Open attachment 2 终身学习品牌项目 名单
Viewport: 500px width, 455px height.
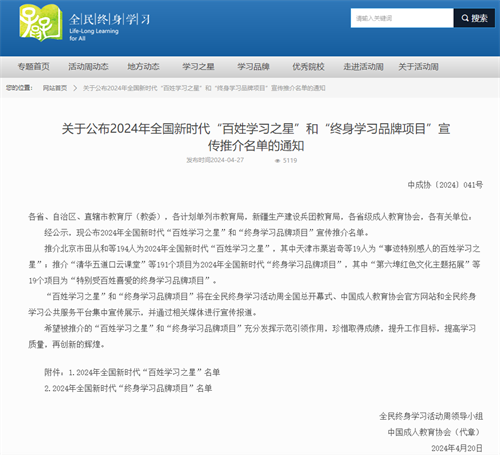tap(128, 388)
